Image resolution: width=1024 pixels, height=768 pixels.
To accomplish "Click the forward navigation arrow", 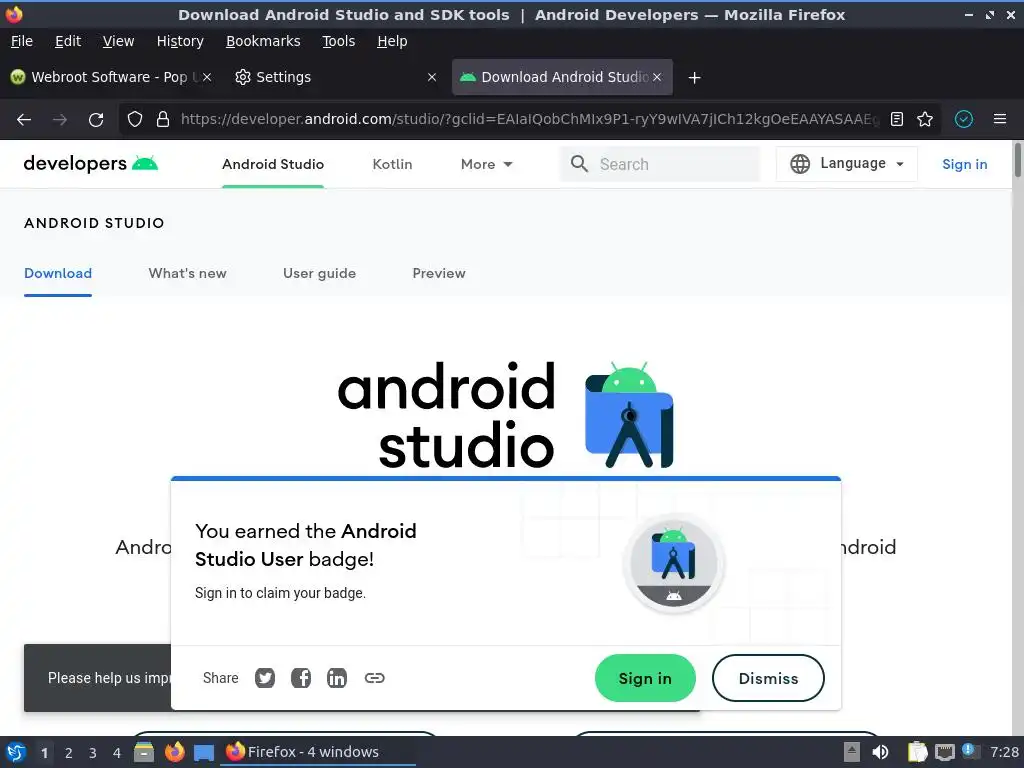I will tap(60, 120).
